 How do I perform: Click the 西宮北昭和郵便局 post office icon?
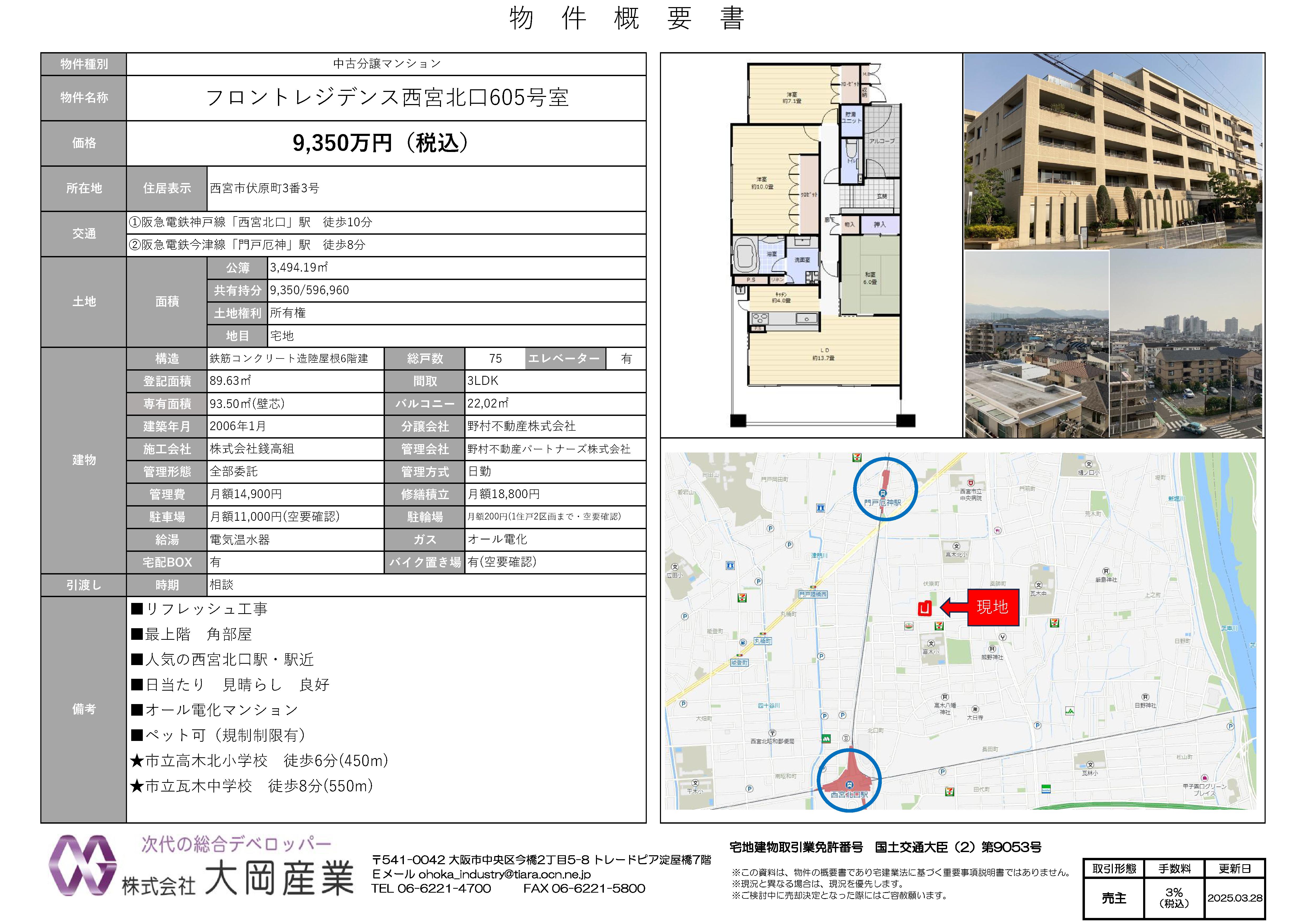[772, 733]
